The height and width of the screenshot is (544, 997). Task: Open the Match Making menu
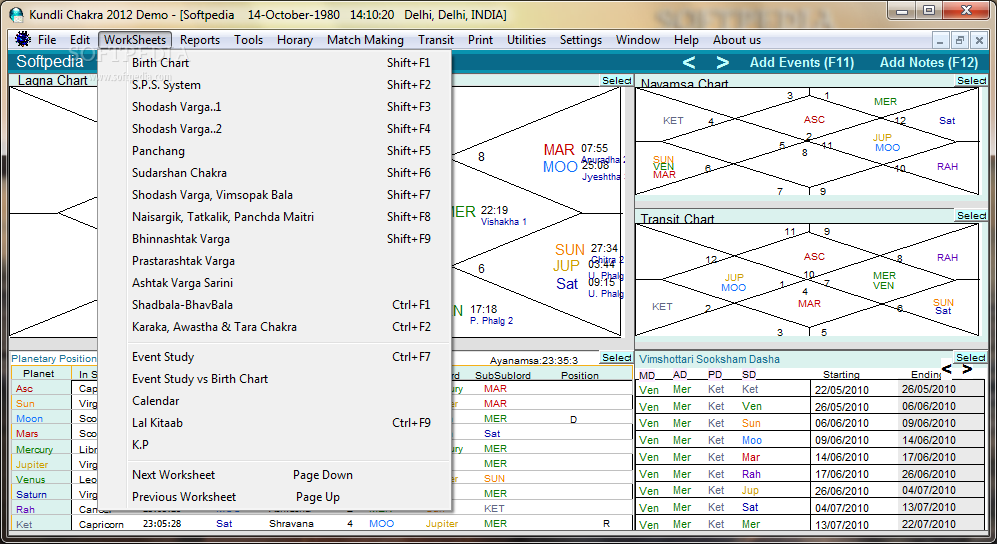point(365,39)
